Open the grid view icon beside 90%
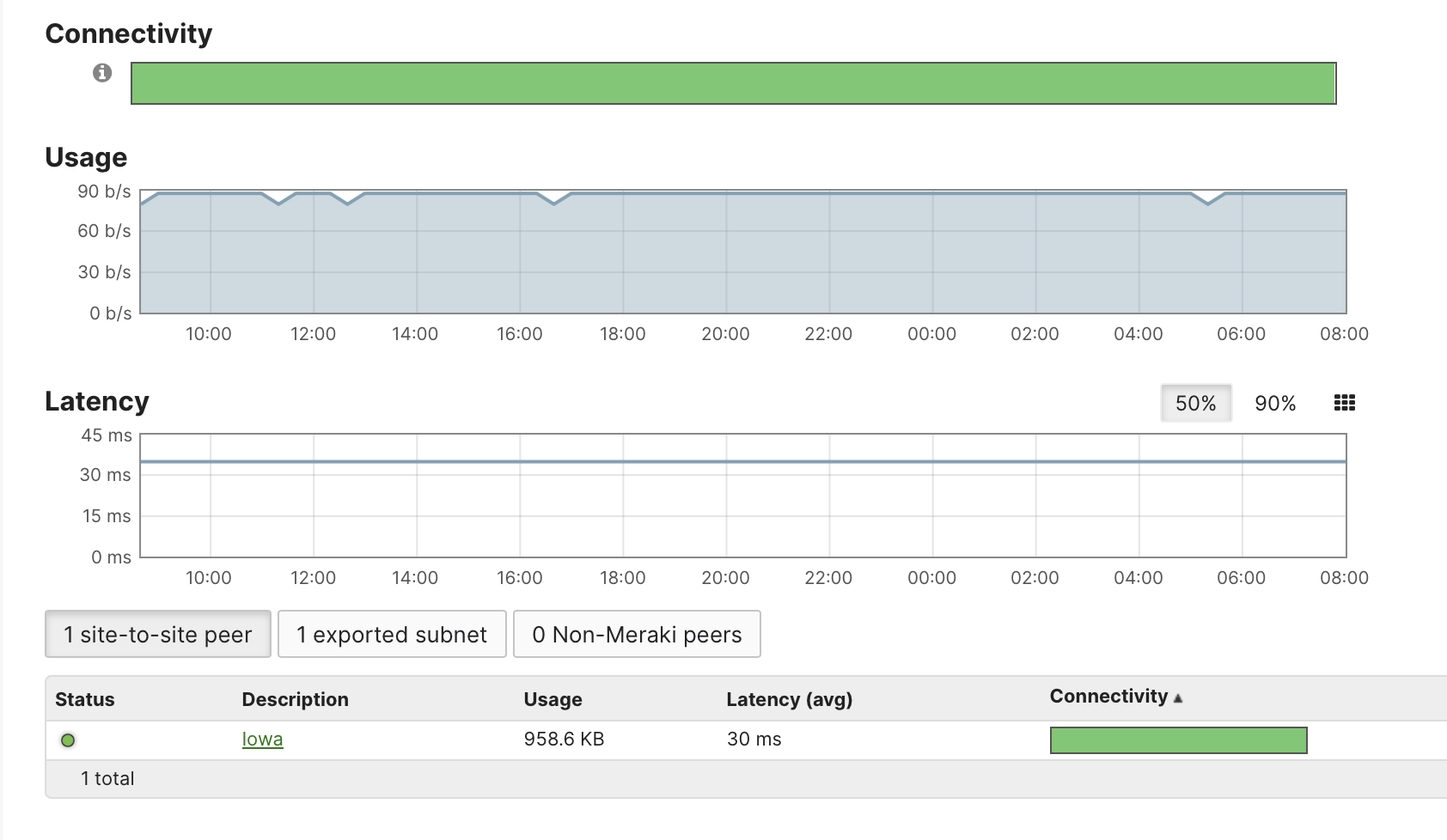The image size is (1447, 840). pyautogui.click(x=1345, y=402)
